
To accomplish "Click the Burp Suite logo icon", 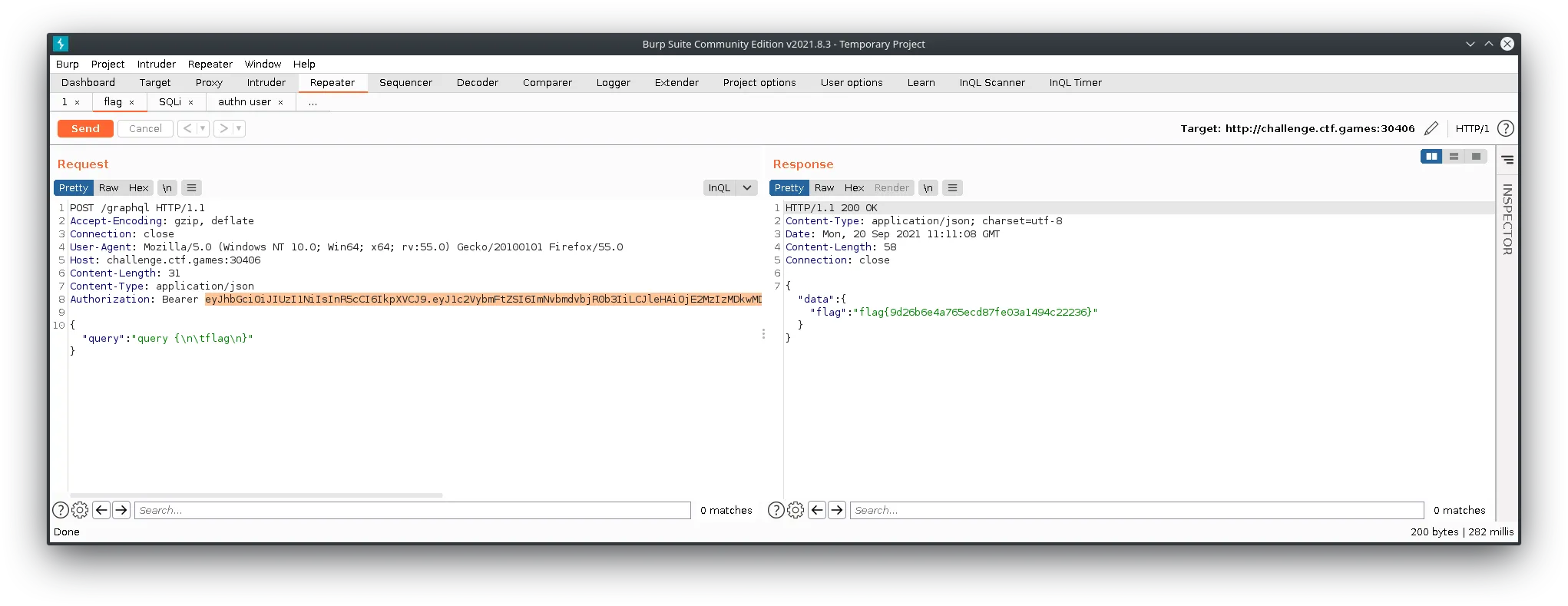I will (61, 44).
